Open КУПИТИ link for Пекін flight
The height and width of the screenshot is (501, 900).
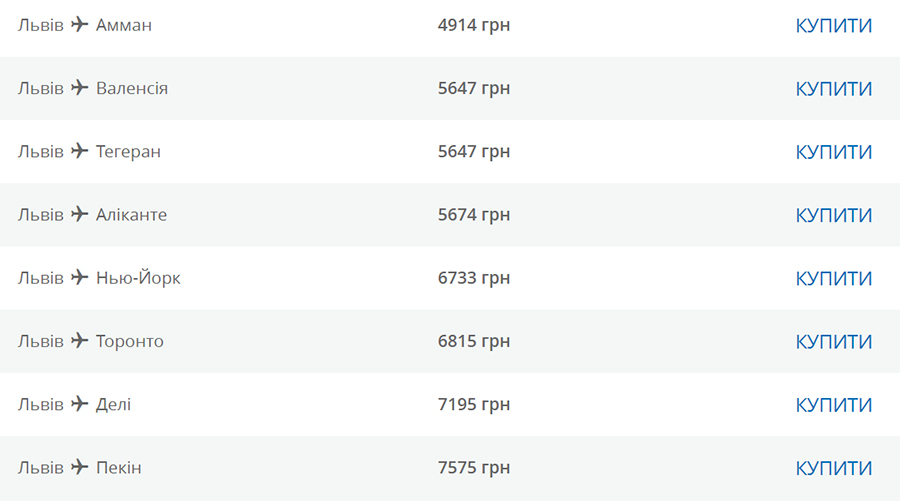click(833, 468)
